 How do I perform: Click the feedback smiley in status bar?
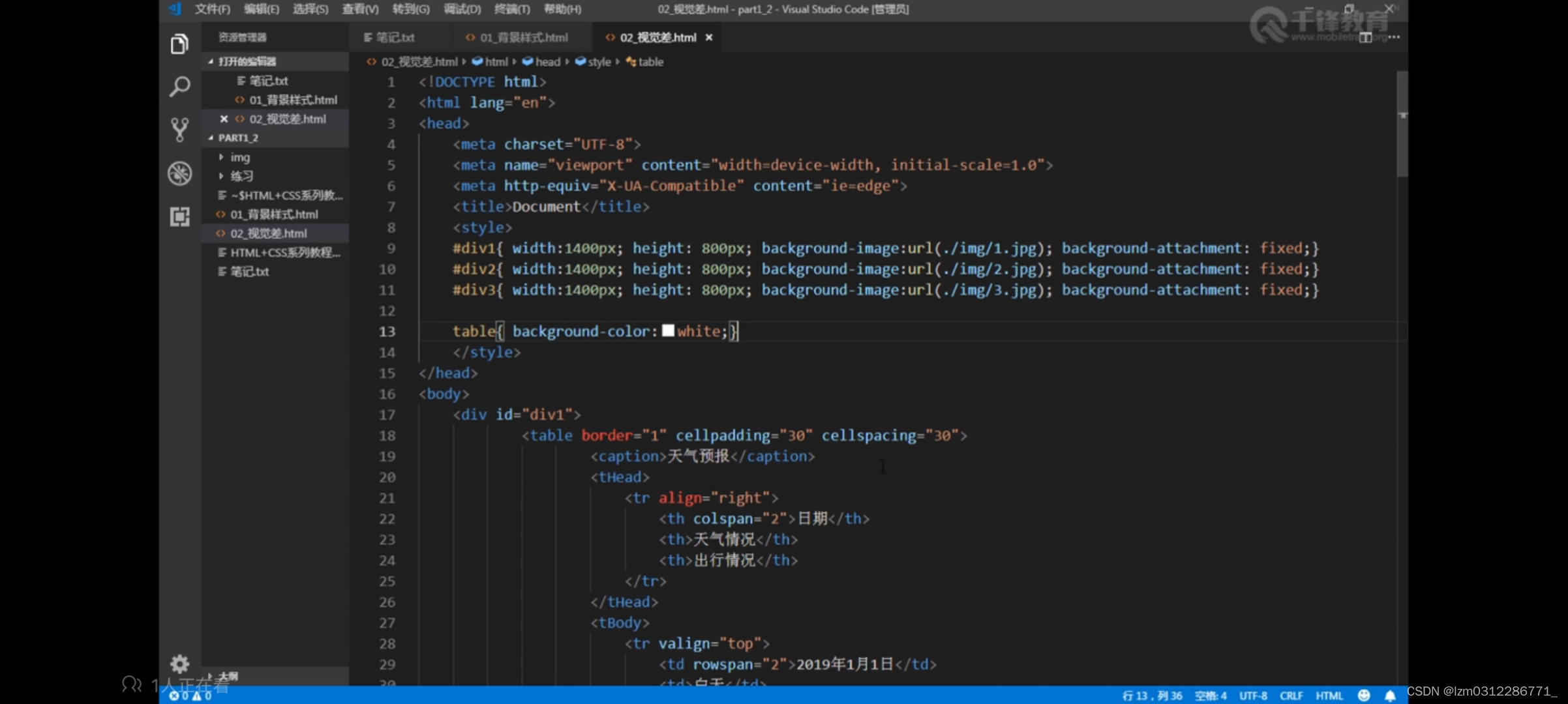tap(1363, 696)
